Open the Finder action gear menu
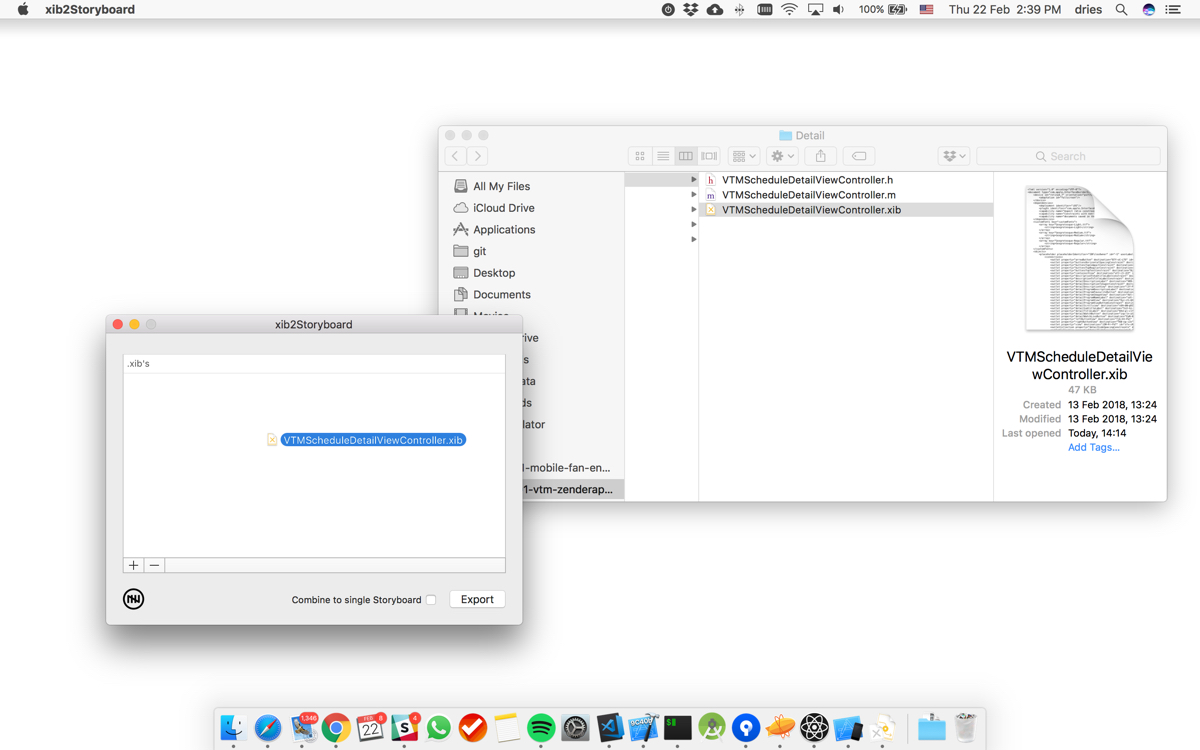 click(x=782, y=156)
